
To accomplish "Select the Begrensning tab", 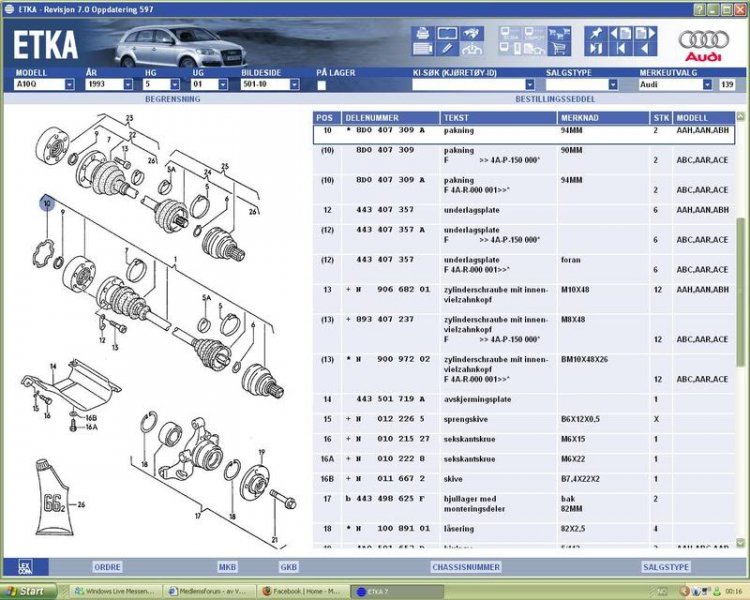I will pyautogui.click(x=173, y=101).
